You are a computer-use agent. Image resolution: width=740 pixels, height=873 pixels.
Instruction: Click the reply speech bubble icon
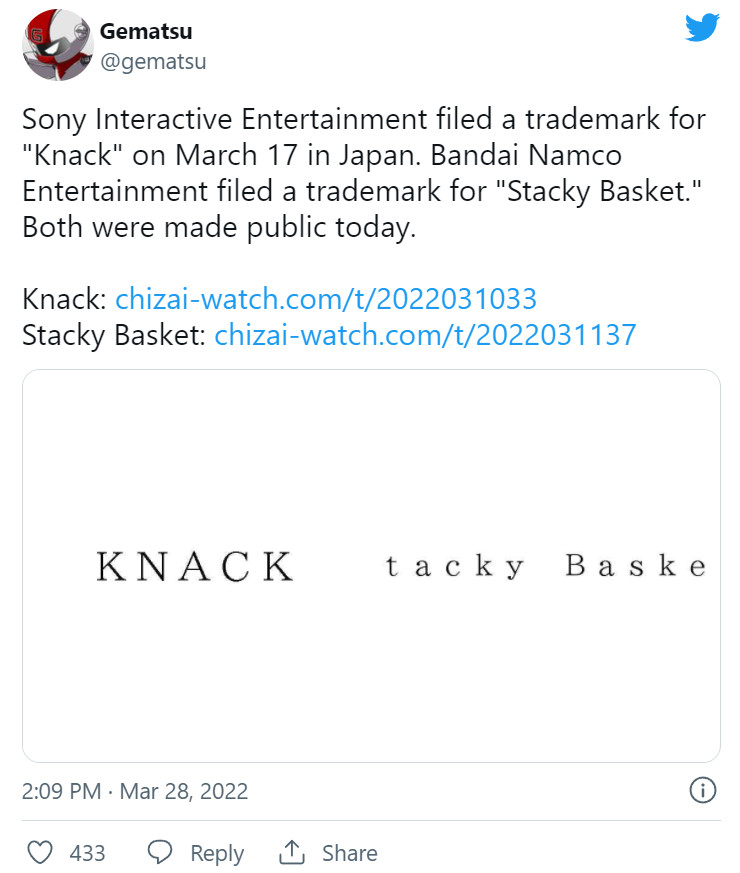(x=160, y=853)
